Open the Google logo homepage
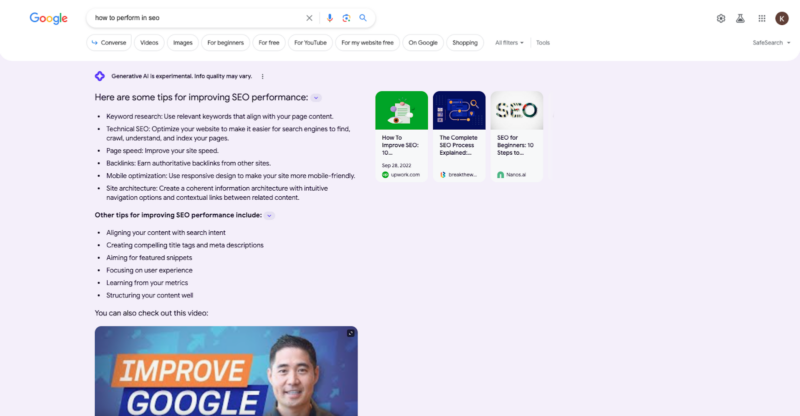Viewport: 800px width, 416px height. 48,18
